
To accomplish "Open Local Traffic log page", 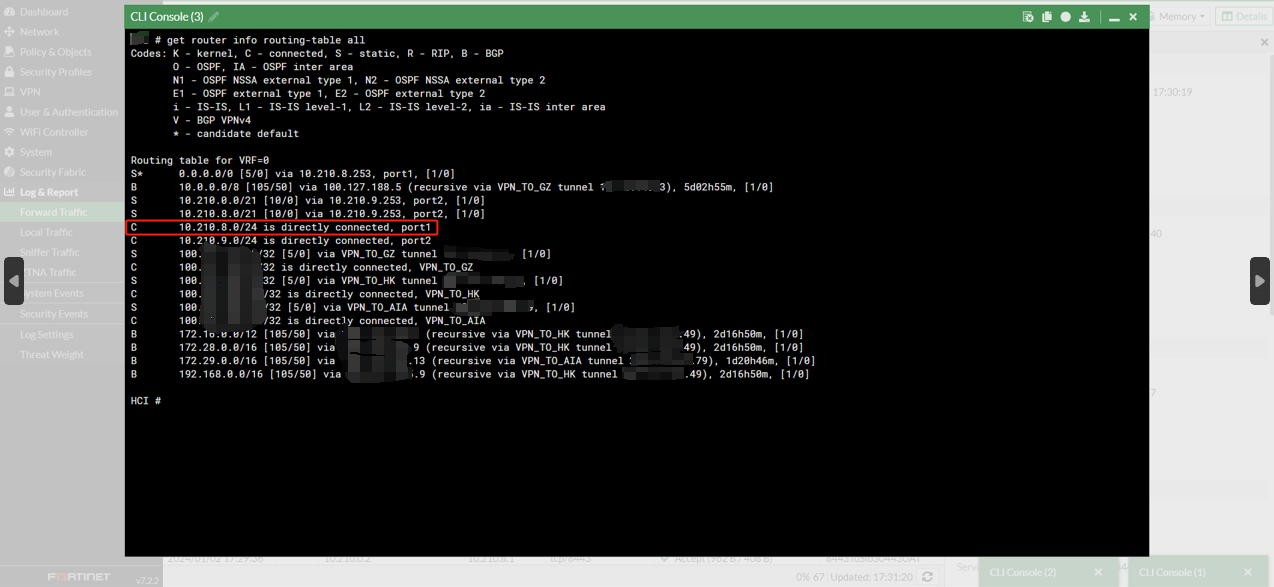I will pos(46,232).
